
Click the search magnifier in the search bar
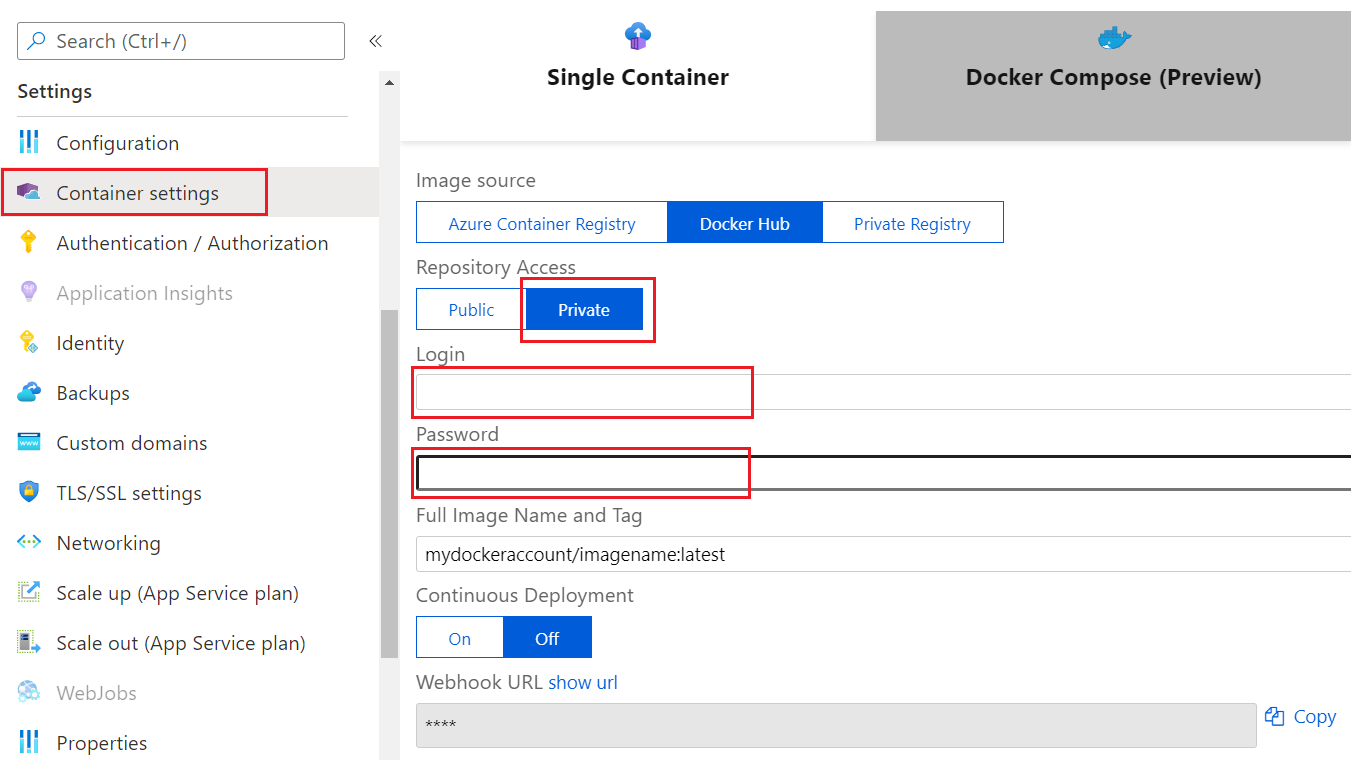(34, 41)
